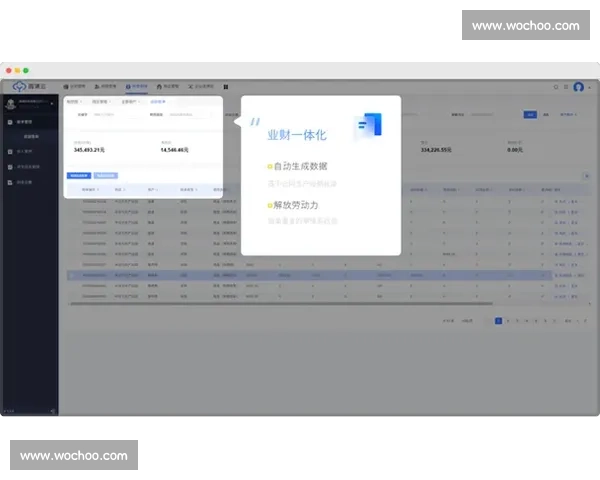600x480 pixels.
Task: Click the blue document icon on 业财一体化 card
Action: [x=369, y=126]
